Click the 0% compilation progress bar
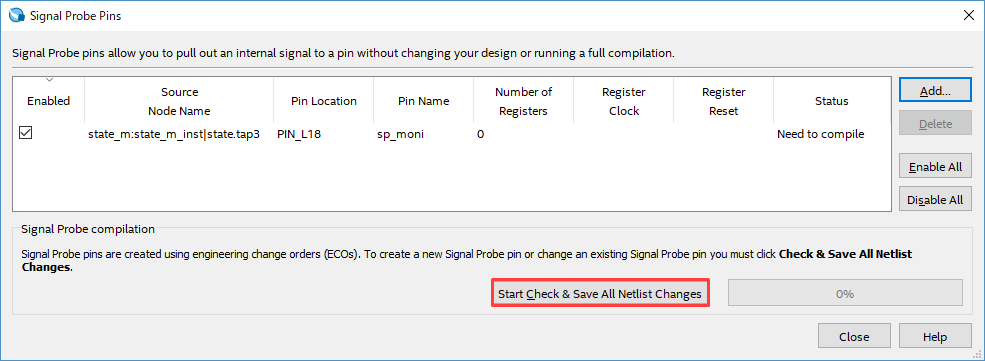The image size is (985, 361). [845, 293]
